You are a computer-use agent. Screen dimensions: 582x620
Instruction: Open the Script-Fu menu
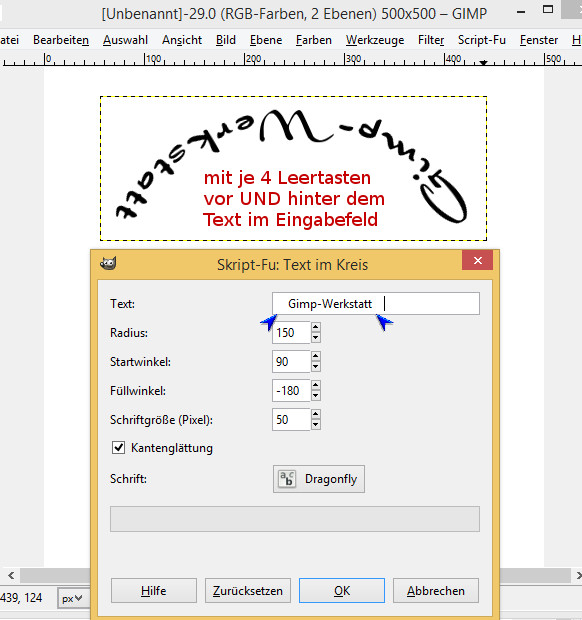[x=482, y=40]
